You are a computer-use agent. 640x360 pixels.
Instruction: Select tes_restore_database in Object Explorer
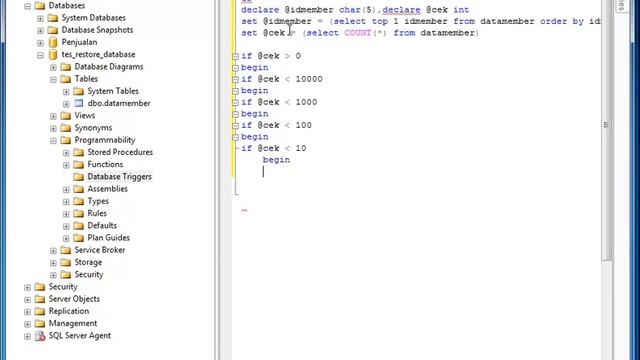98,54
